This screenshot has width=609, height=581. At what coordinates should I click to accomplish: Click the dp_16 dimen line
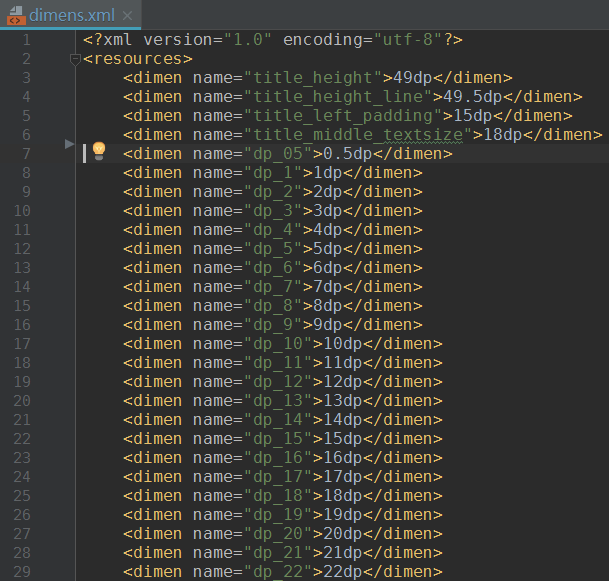[283, 459]
